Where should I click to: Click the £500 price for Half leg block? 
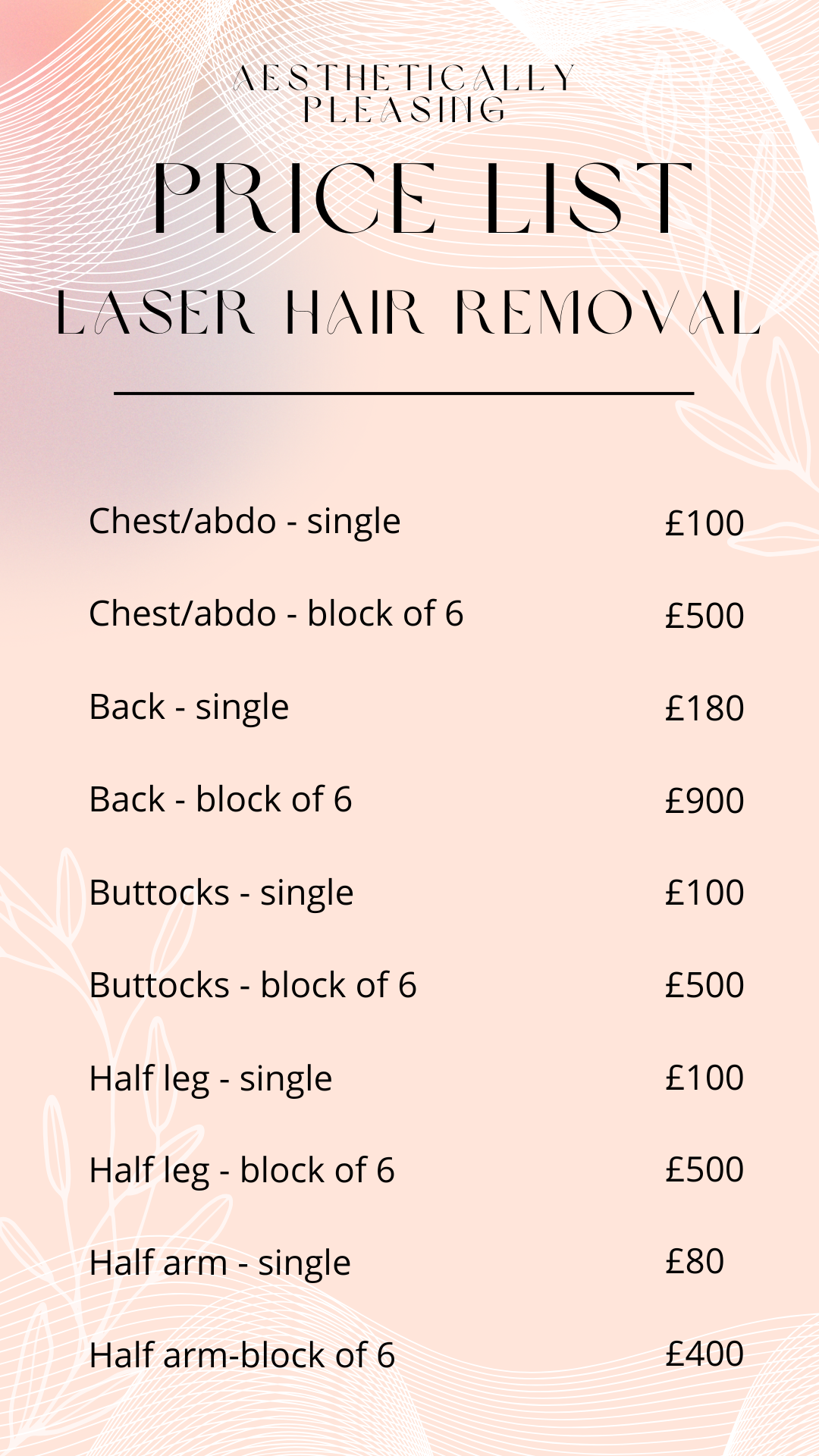(x=704, y=1169)
